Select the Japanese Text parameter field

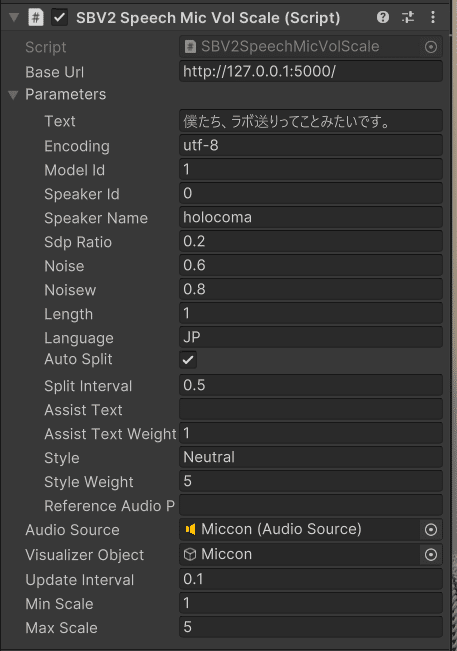pyautogui.click(x=311, y=121)
